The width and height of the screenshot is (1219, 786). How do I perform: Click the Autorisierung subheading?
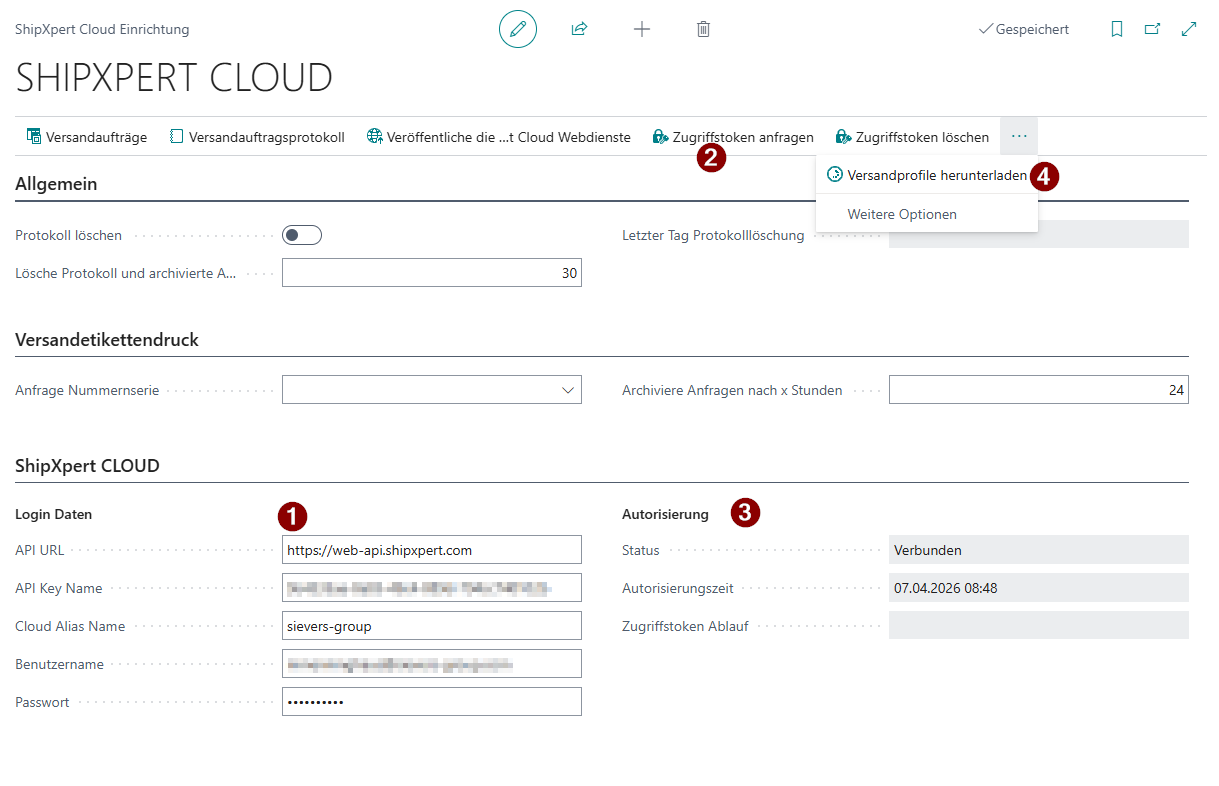665,514
